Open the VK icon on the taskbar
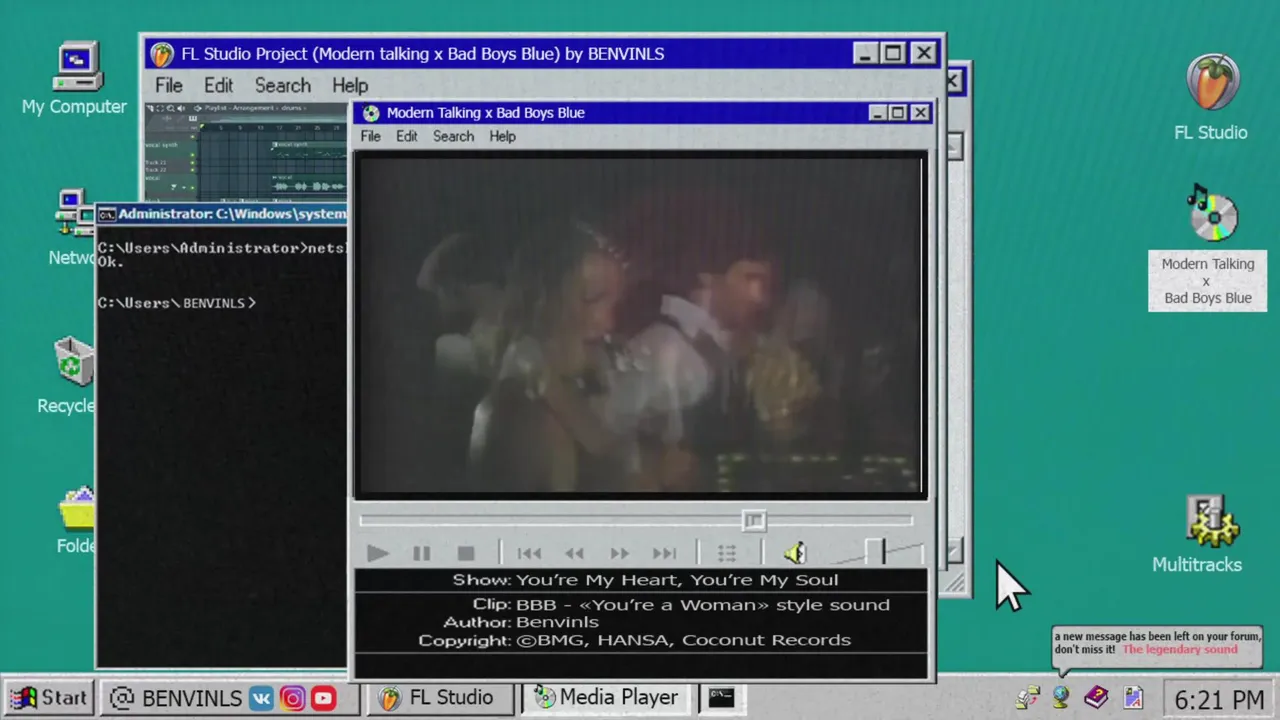The width and height of the screenshot is (1280, 720). coord(261,698)
